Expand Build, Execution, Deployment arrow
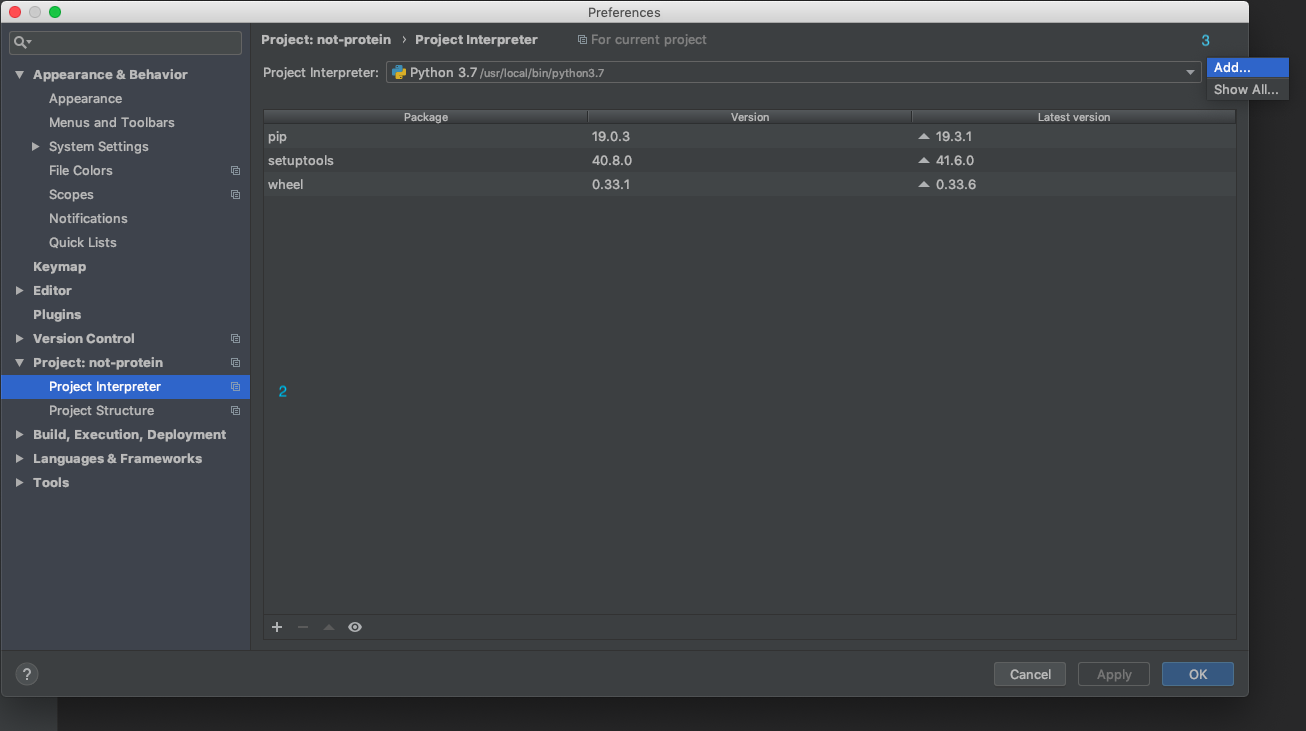 point(19,435)
